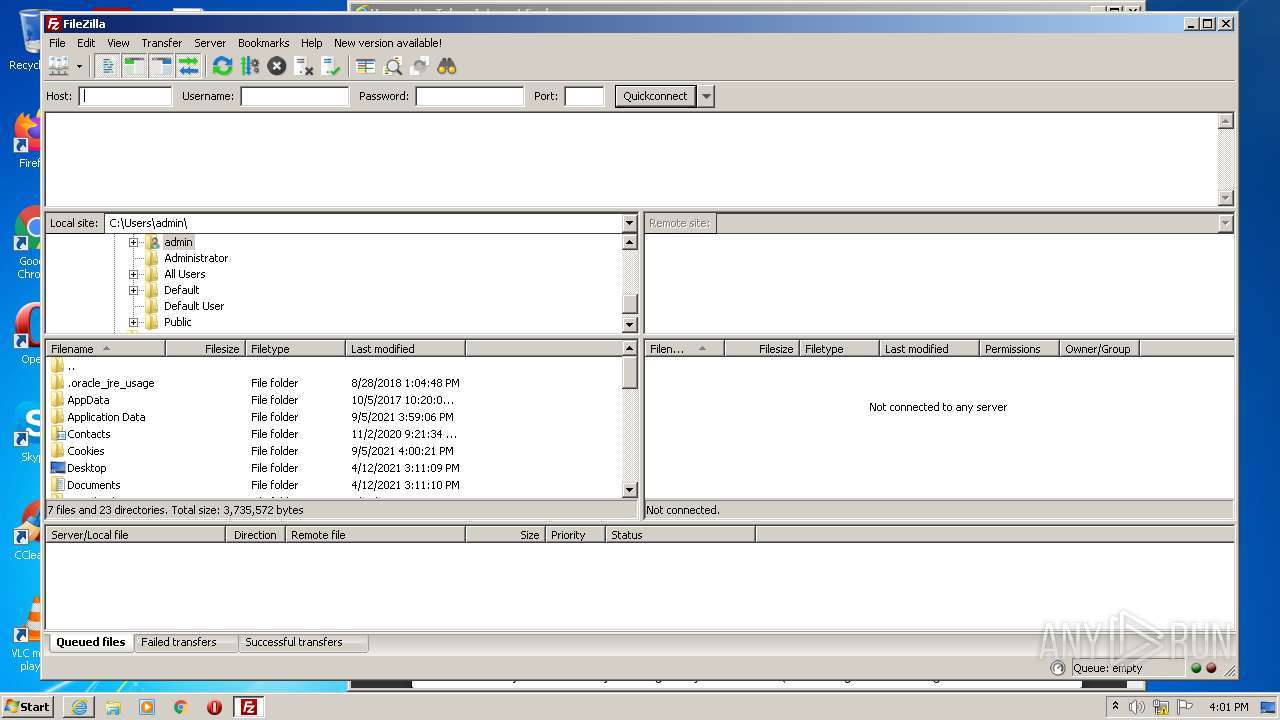Open directory listing filters icon
The image size is (1280, 720).
366,66
